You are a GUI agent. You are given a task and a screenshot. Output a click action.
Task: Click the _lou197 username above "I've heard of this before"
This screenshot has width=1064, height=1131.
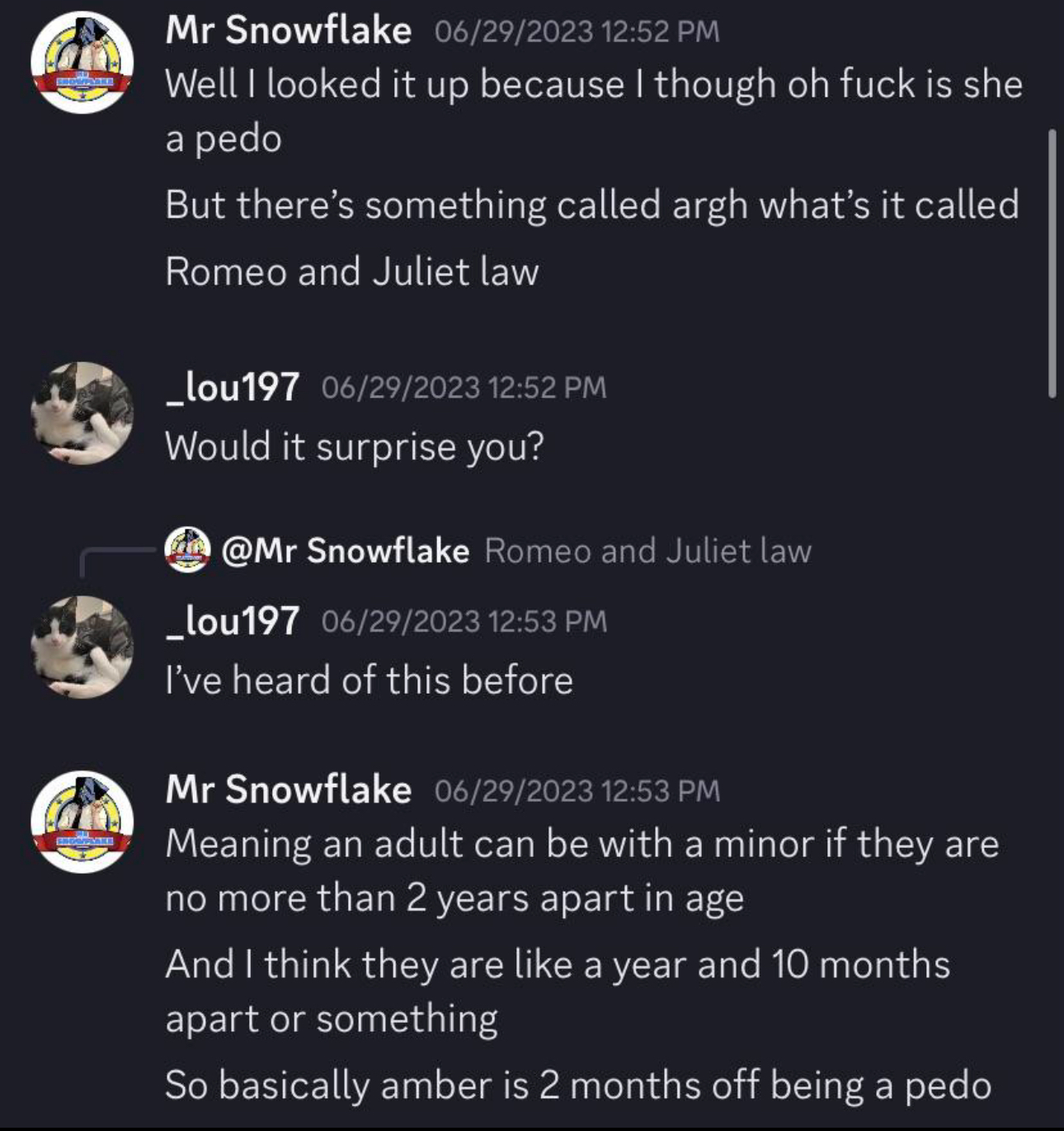coord(232,620)
